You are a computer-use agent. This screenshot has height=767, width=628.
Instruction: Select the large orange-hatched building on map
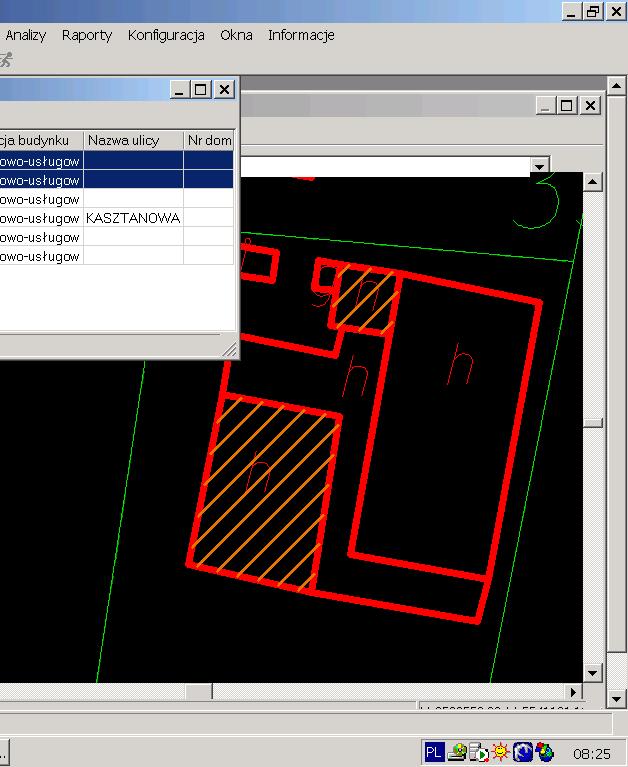[x=264, y=492]
